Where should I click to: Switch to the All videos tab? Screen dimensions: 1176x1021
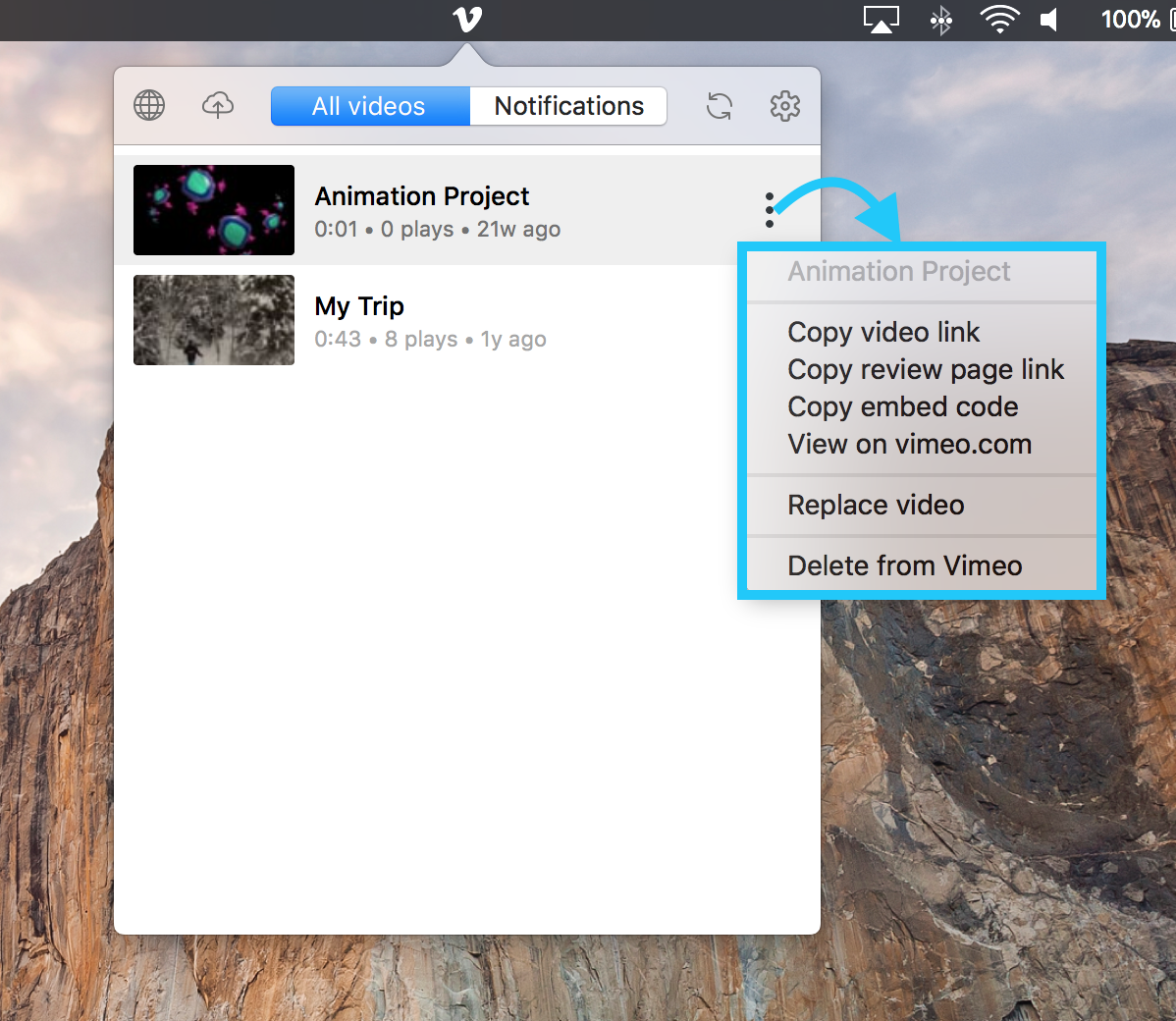coord(370,106)
